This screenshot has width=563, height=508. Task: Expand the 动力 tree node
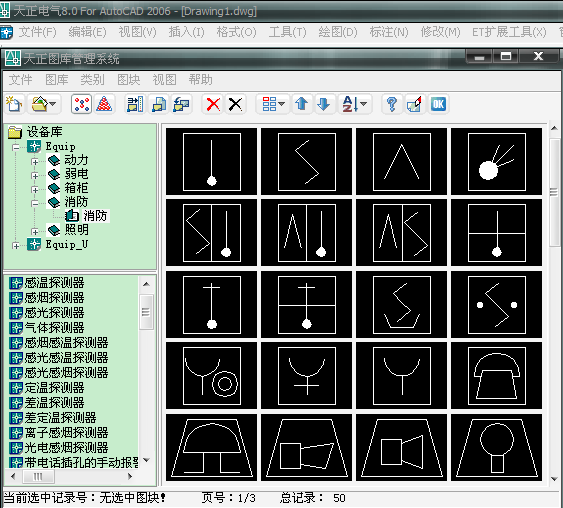coord(35,162)
